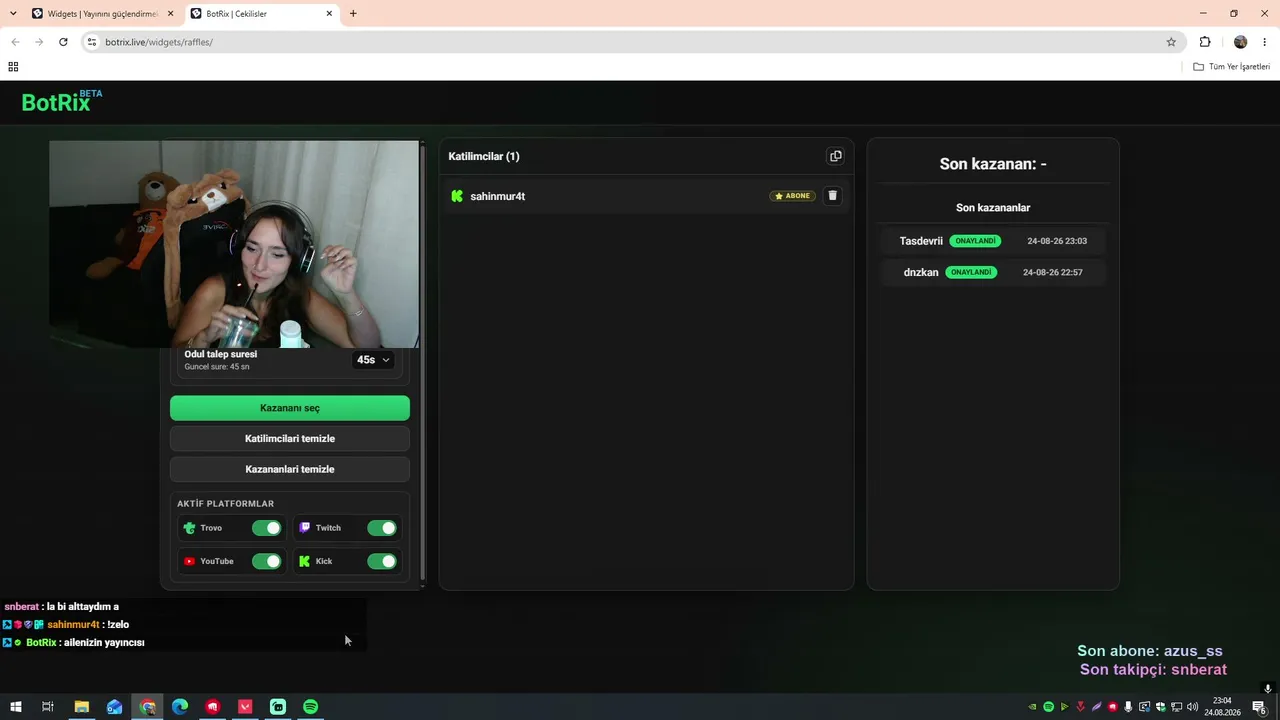
Task: Switch to the Widgets browser tab
Action: pos(102,14)
